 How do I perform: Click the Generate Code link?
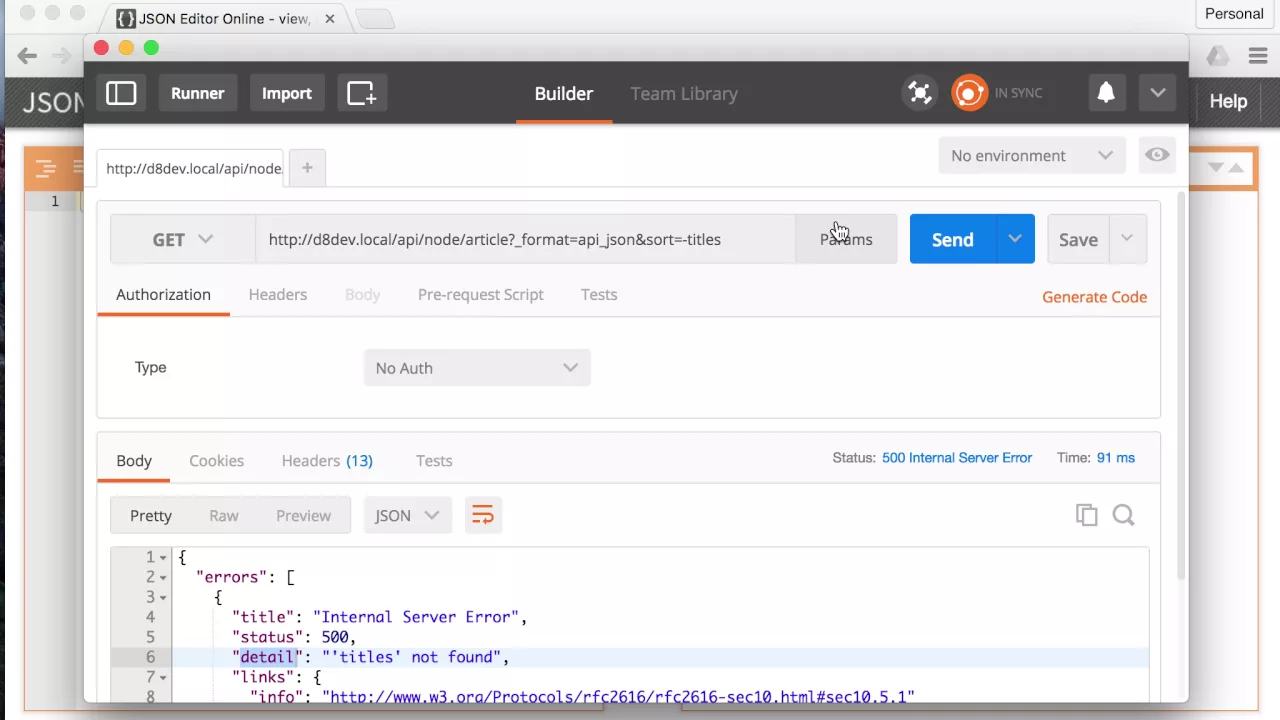coord(1094,296)
